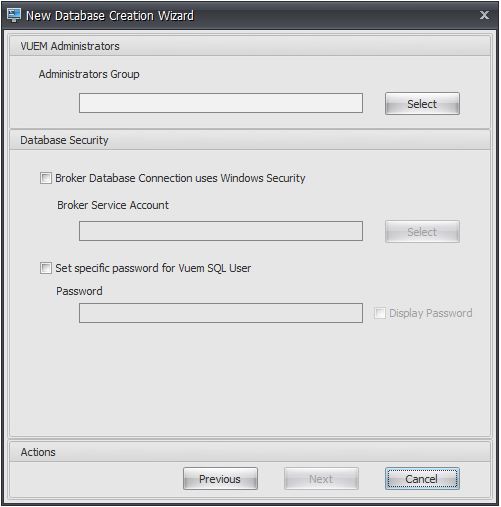This screenshot has height=507, width=501.
Task: Click the Password label text
Action: (79, 291)
